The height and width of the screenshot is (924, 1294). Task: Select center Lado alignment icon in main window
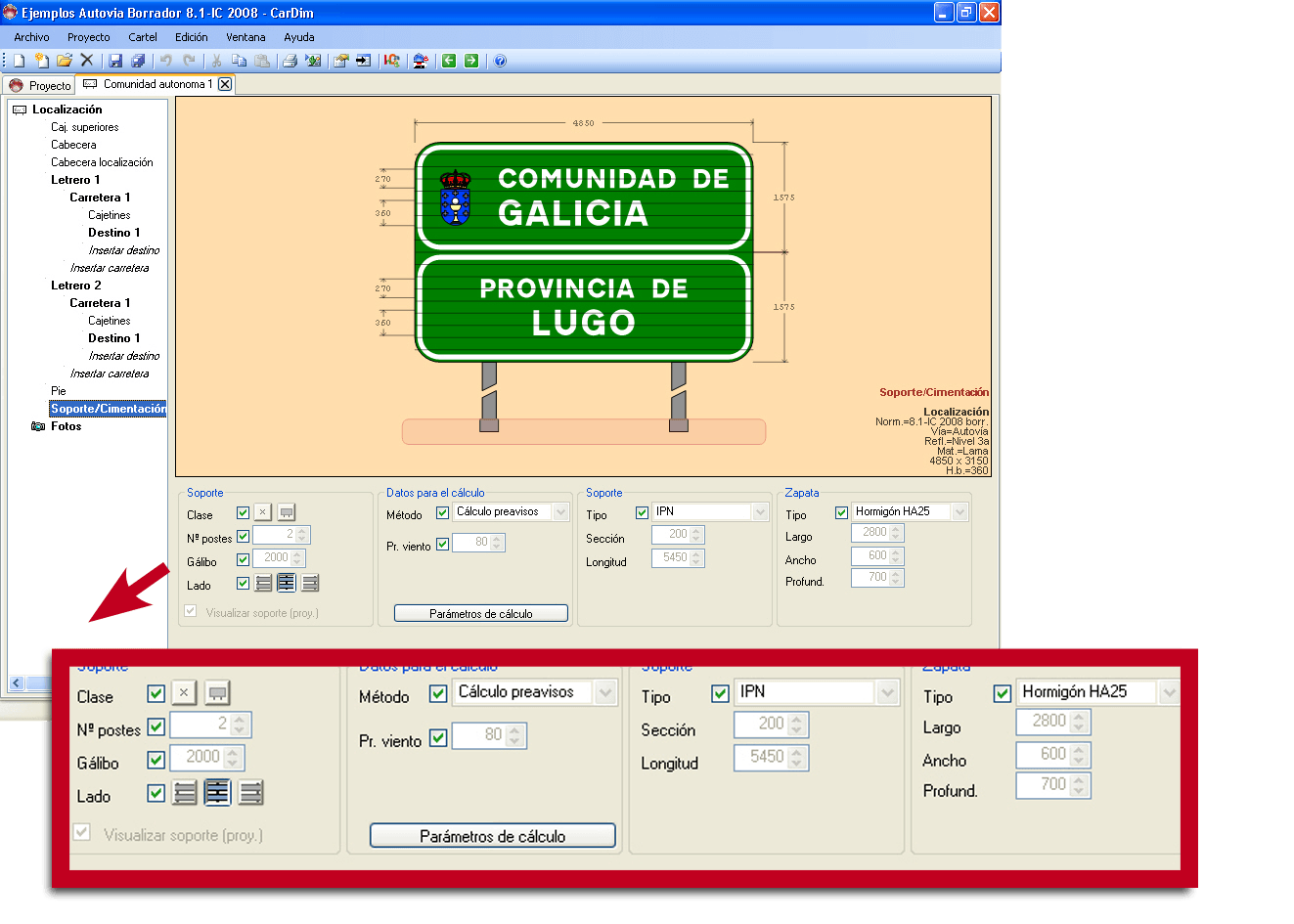coord(286,584)
